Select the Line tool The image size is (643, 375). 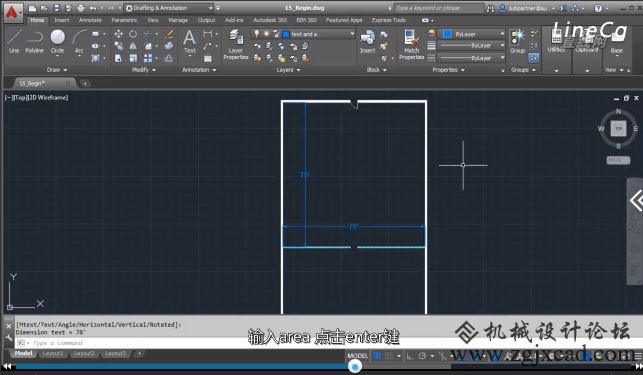point(14,42)
